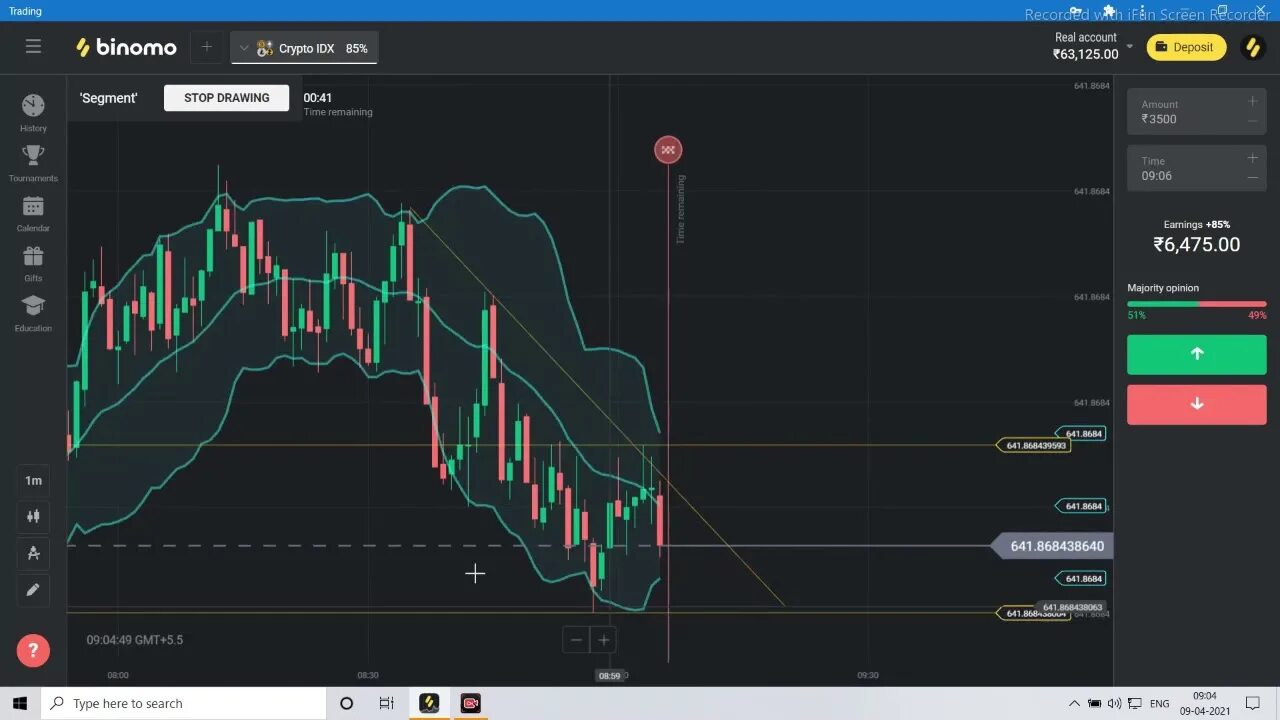Select the pencil drawing tool

click(33, 590)
